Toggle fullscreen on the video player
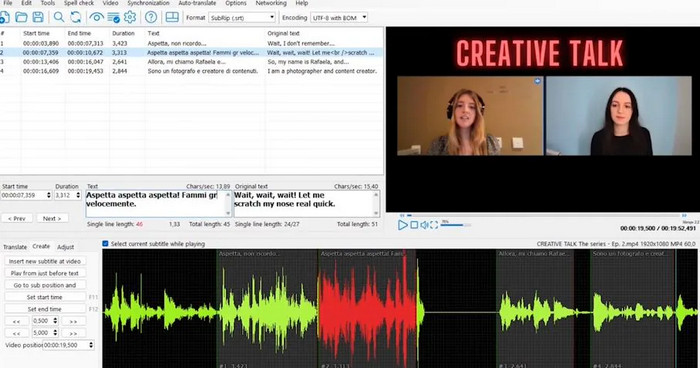 tap(434, 225)
